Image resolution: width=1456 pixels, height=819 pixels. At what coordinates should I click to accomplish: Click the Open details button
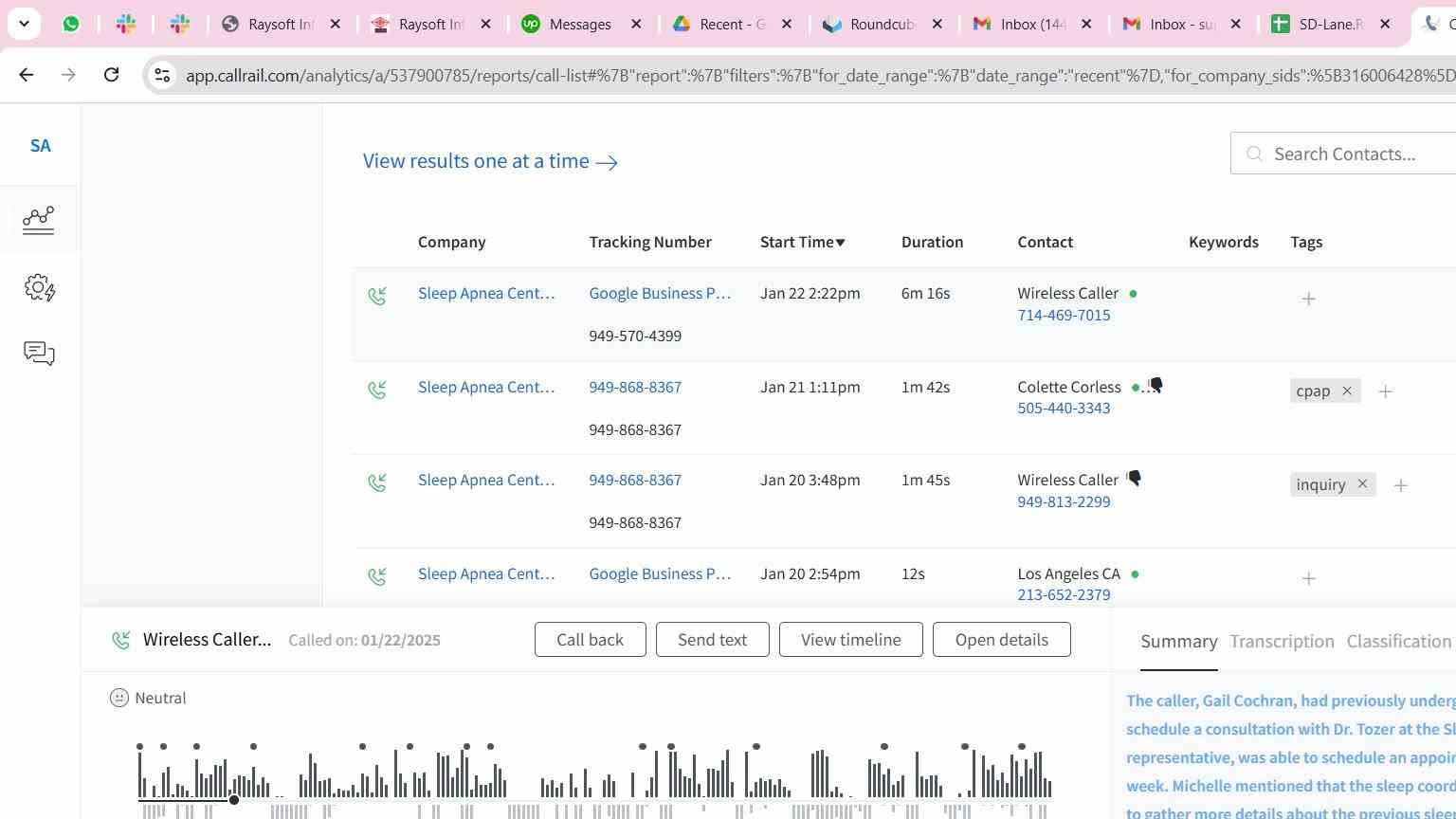click(1001, 640)
